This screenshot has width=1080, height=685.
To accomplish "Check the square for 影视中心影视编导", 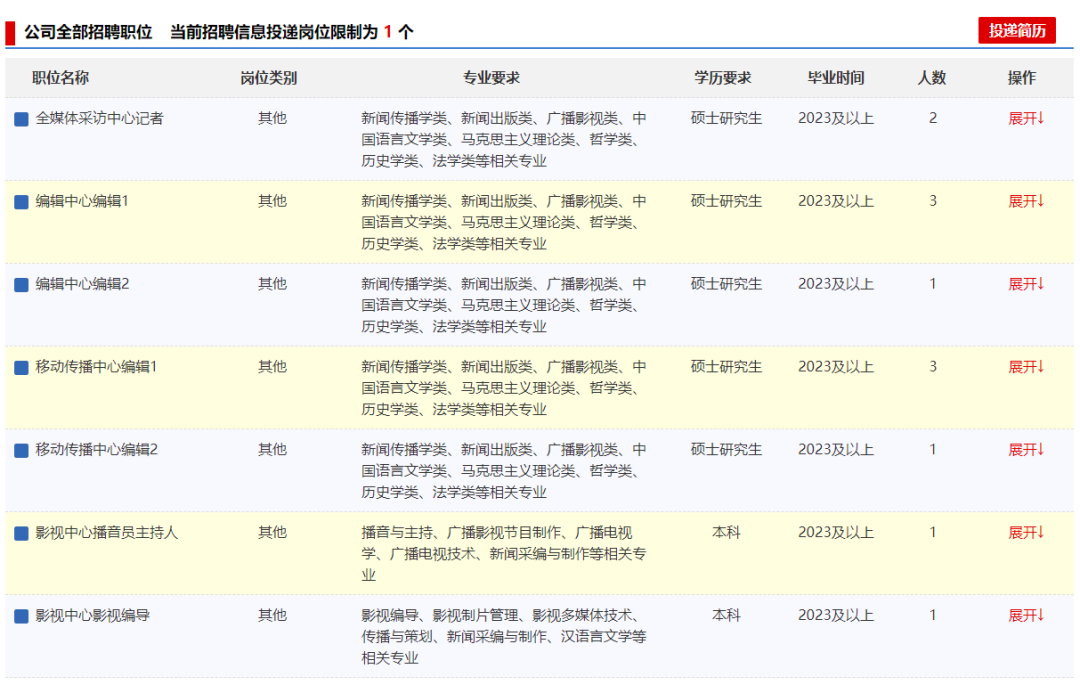I will pyautogui.click(x=21, y=617).
